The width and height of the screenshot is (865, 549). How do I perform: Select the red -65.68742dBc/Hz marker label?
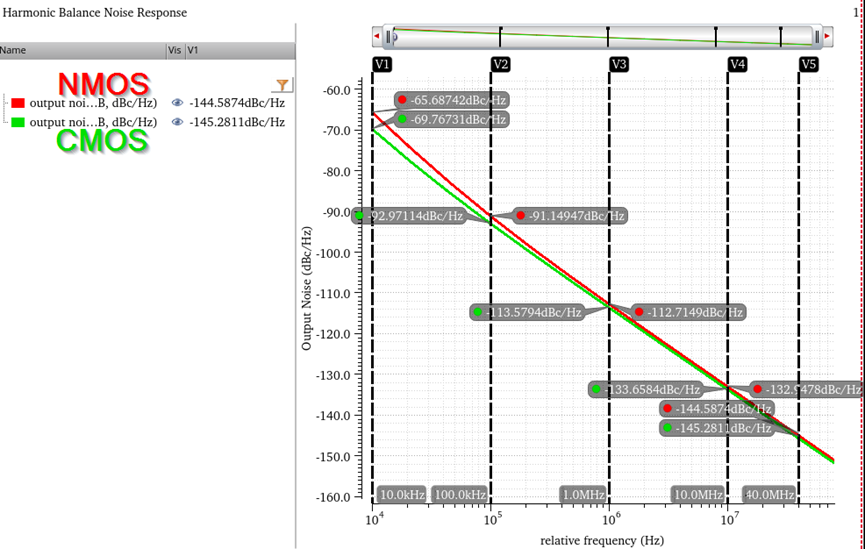pos(452,100)
